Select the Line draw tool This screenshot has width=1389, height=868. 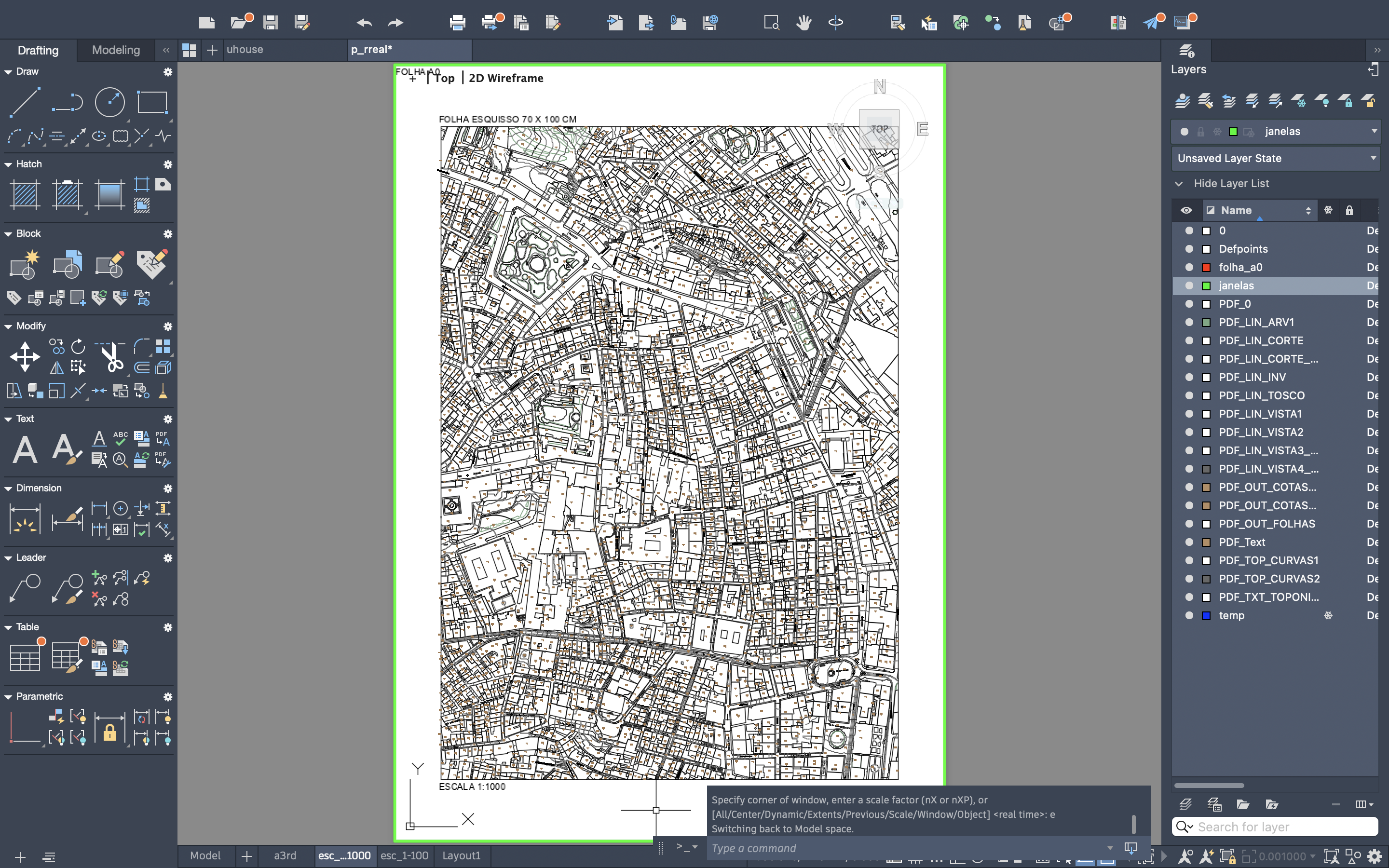coord(25,102)
